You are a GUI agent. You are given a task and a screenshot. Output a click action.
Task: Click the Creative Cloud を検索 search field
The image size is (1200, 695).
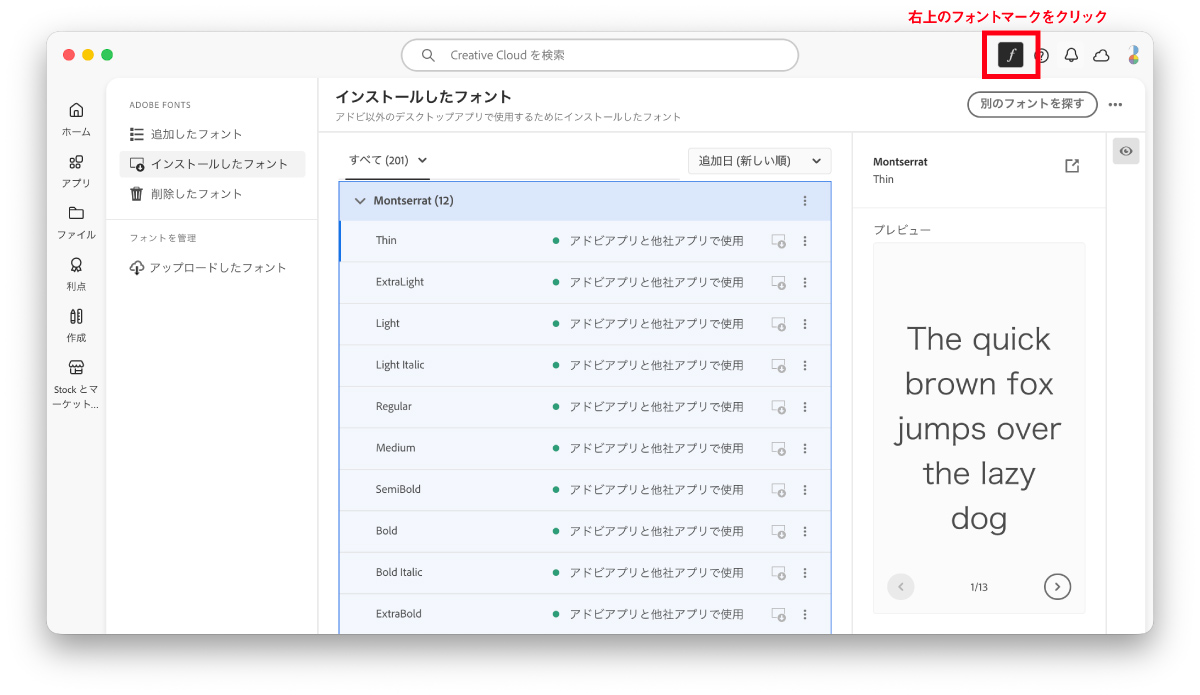coord(600,55)
